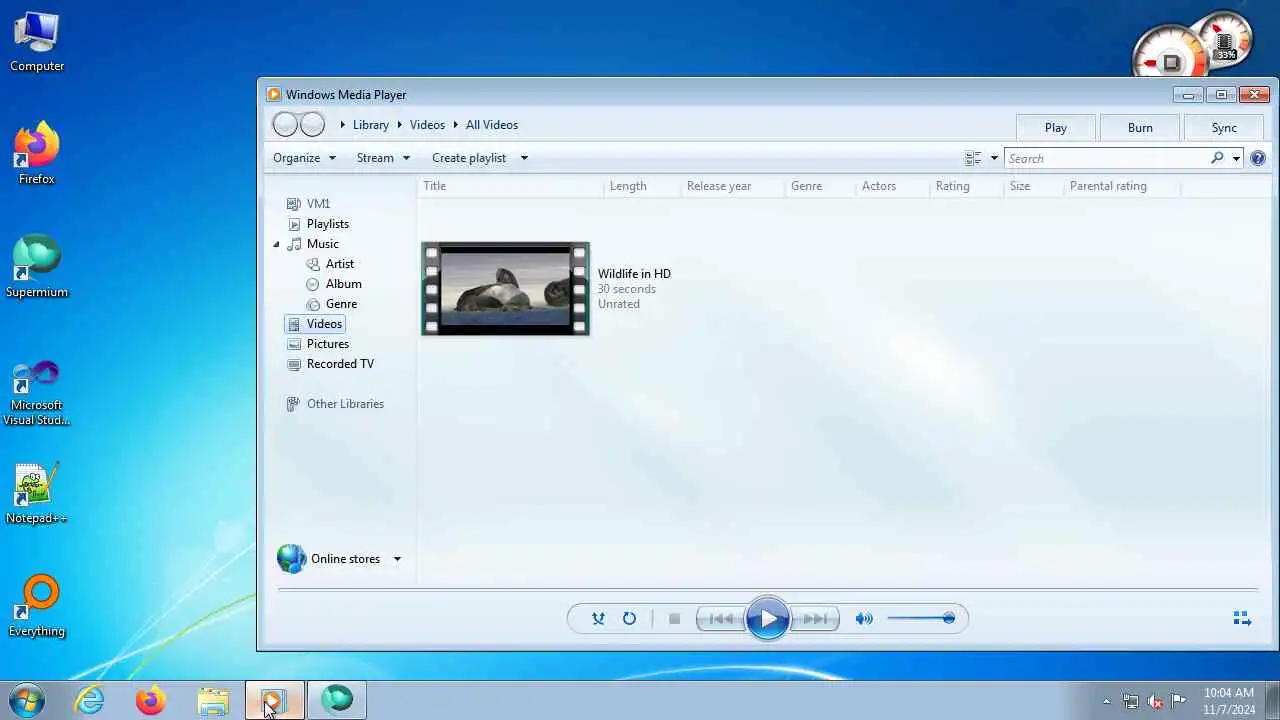Click the Back navigation arrow
Screen dimensions: 1280x720
coord(285,124)
